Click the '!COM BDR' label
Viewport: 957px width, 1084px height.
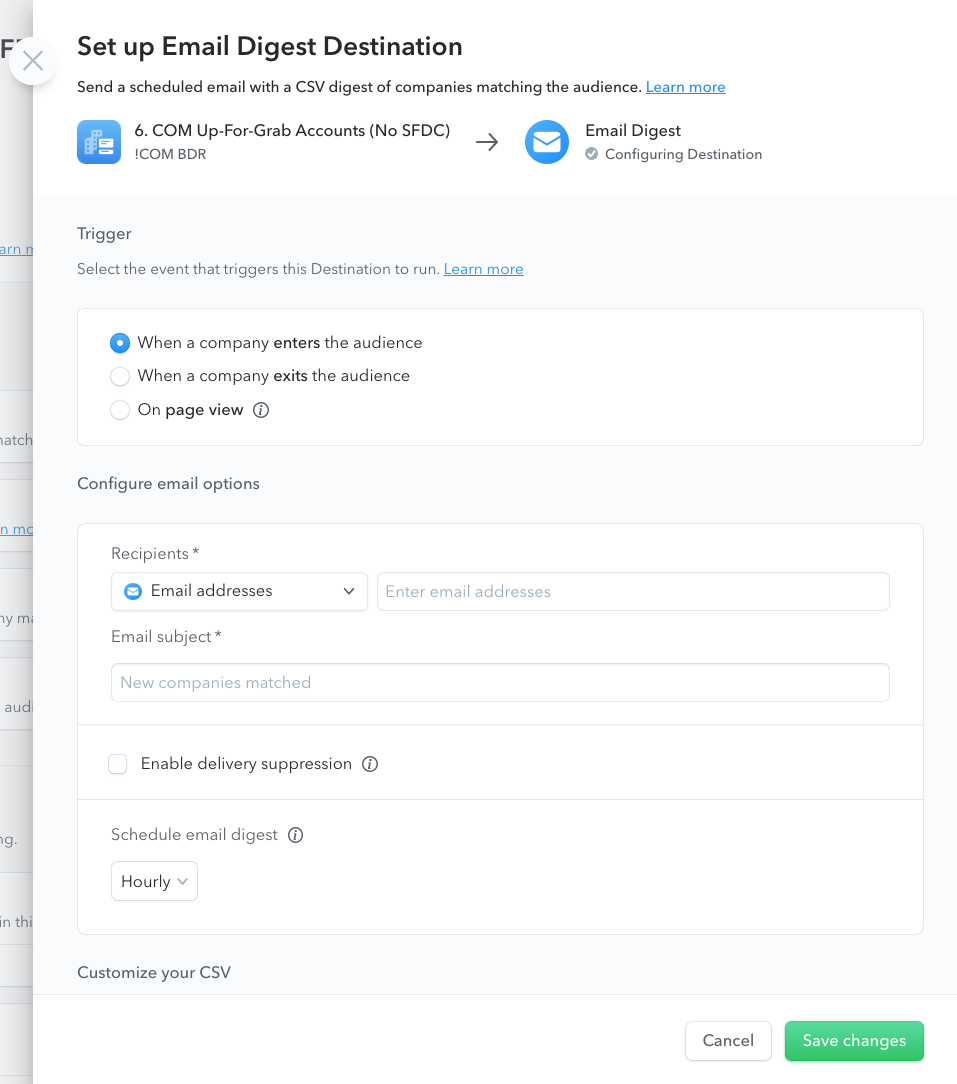(x=170, y=154)
